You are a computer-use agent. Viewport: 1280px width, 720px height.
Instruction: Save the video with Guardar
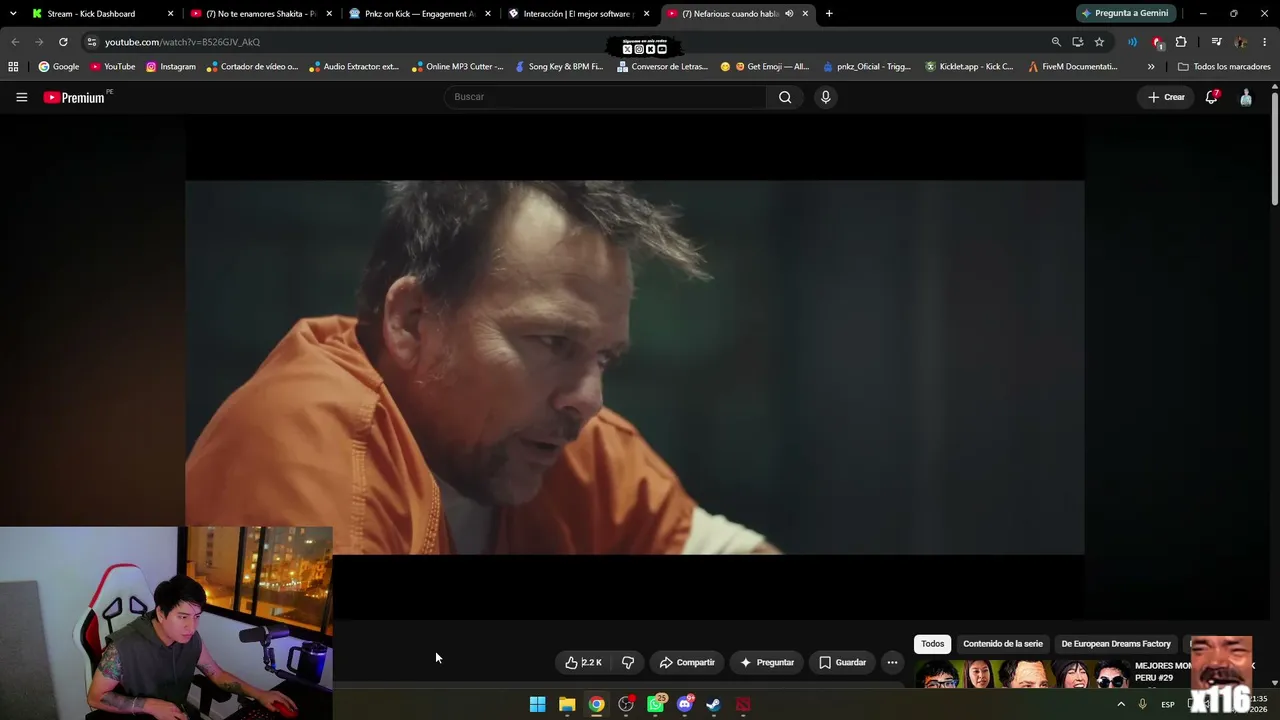pyautogui.click(x=842, y=662)
